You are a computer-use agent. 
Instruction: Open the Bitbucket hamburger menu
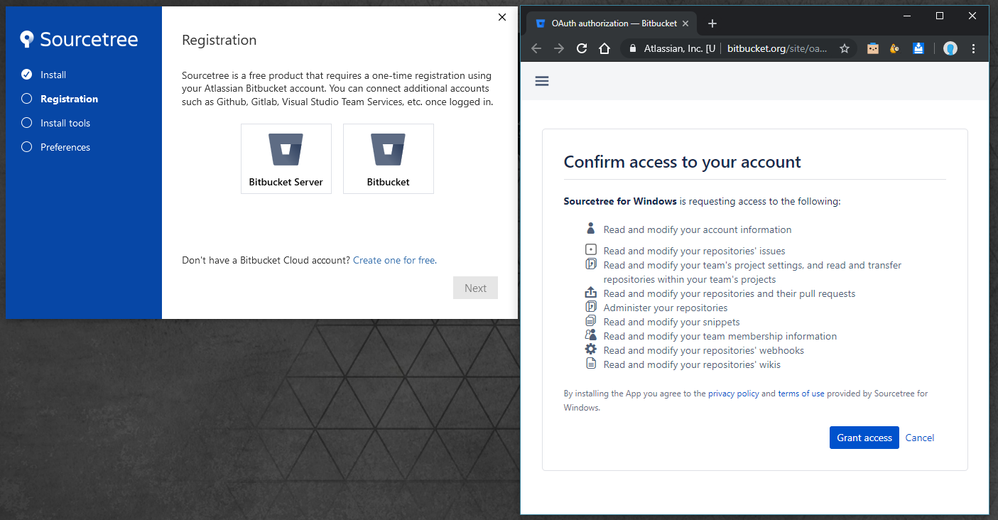[x=542, y=81]
